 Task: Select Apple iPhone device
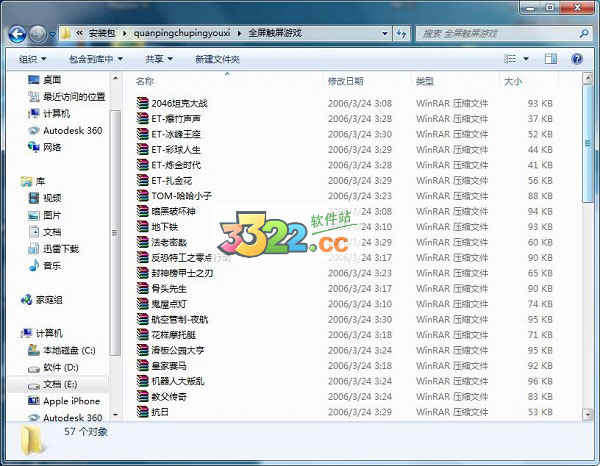click(64, 401)
